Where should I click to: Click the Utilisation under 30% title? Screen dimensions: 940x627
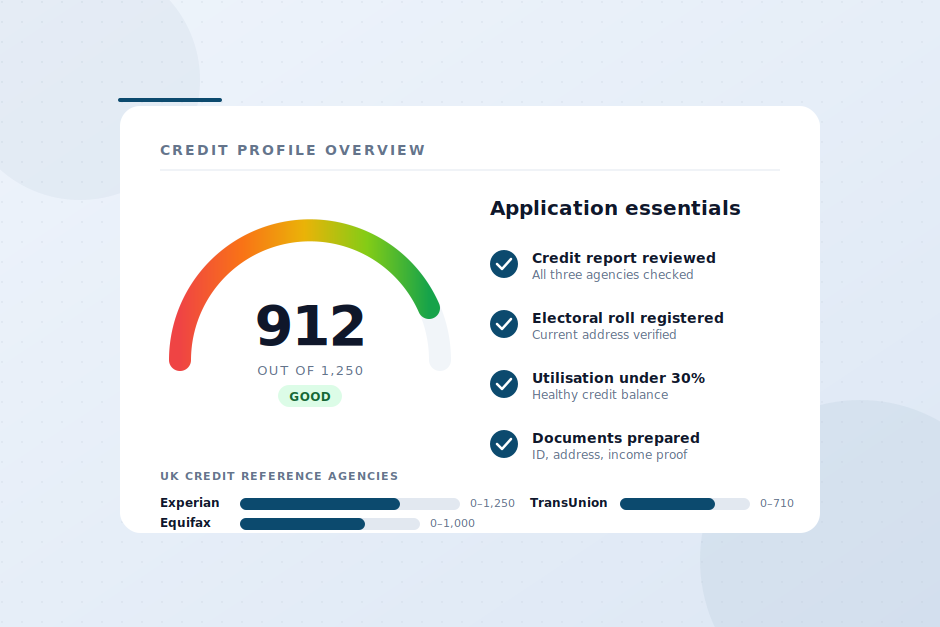(x=618, y=378)
